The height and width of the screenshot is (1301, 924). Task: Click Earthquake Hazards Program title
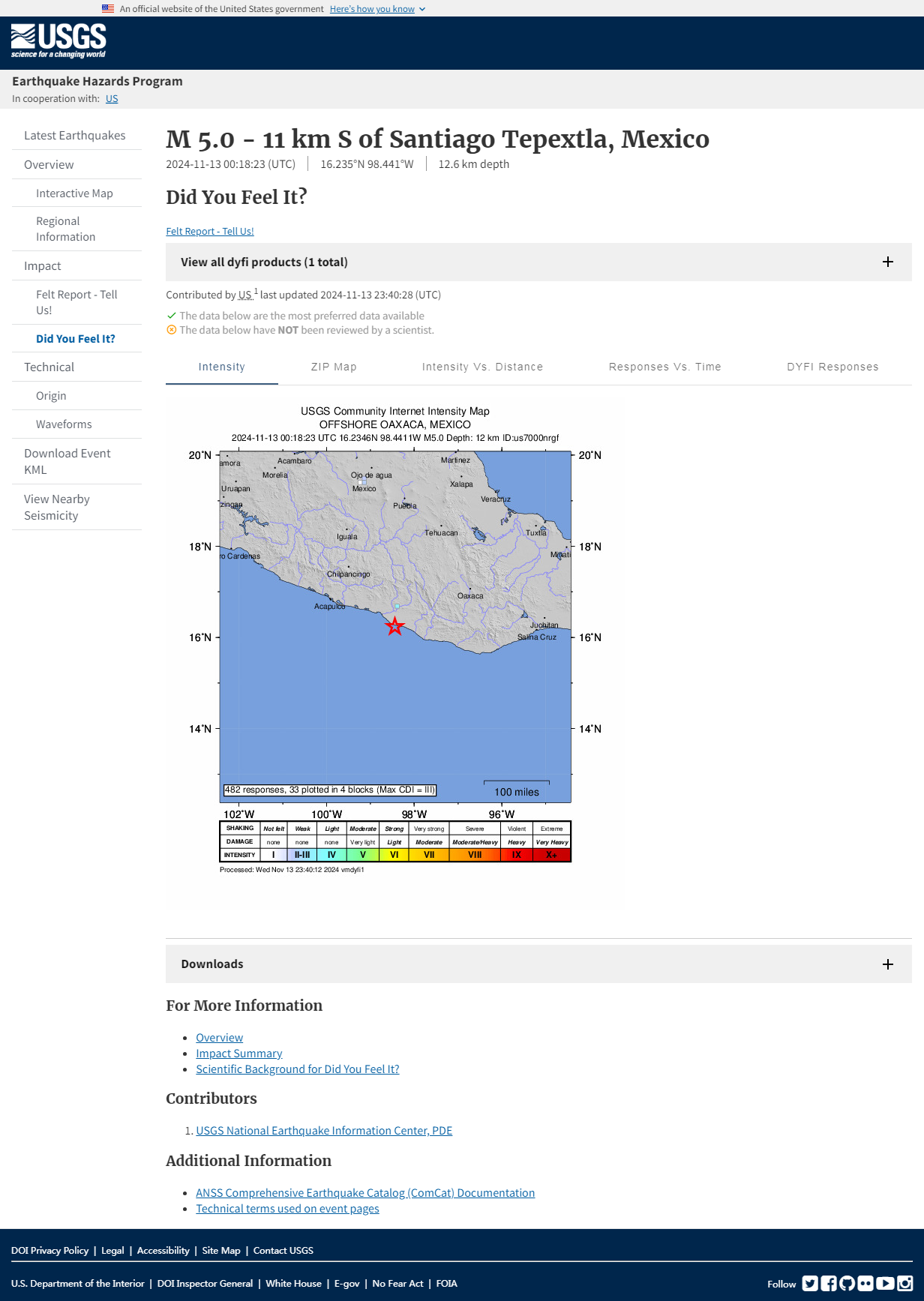click(x=97, y=81)
